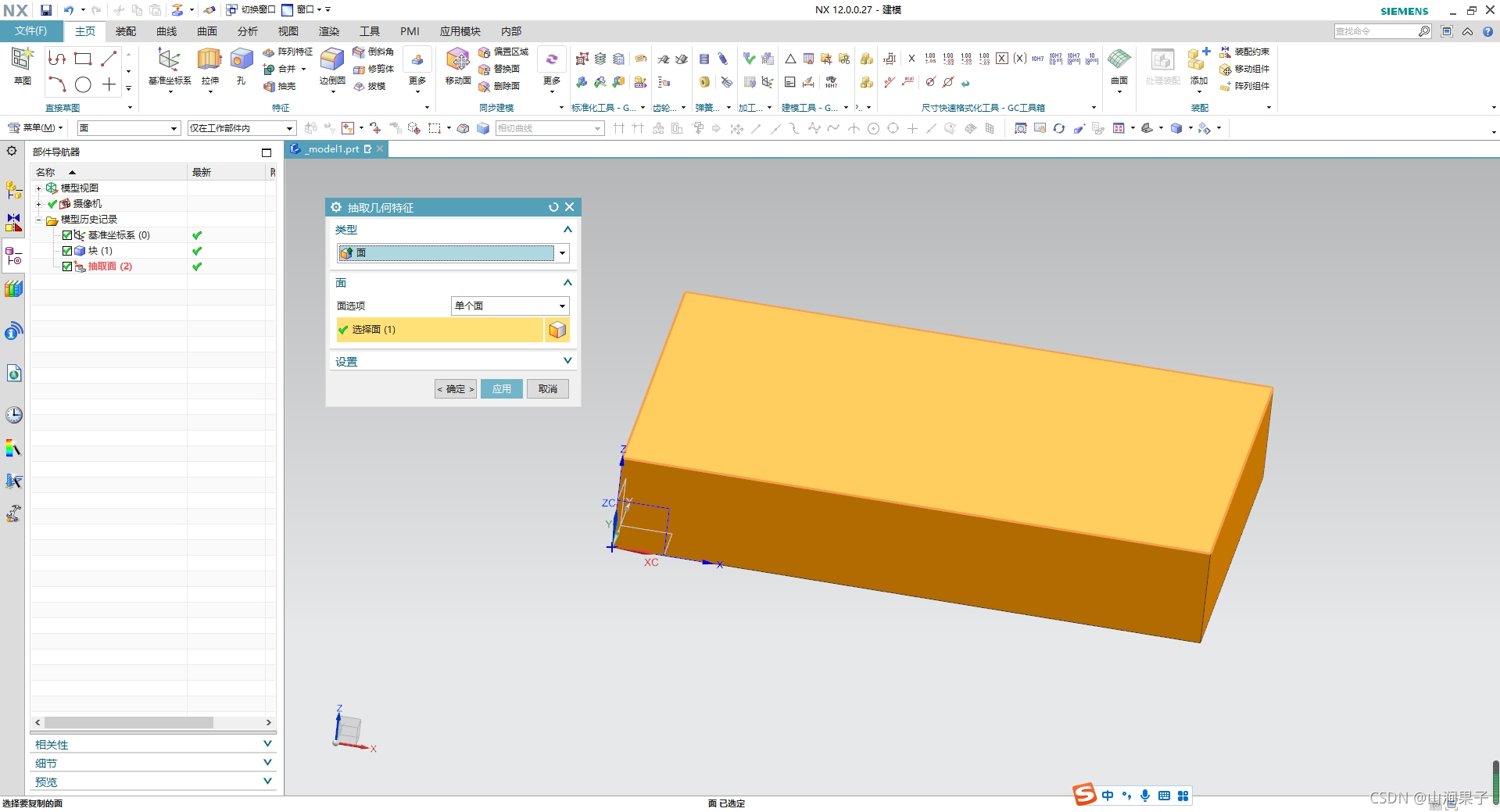This screenshot has height=812, width=1500.
Task: Switch to the 曲线 ribbon tab
Action: (166, 31)
